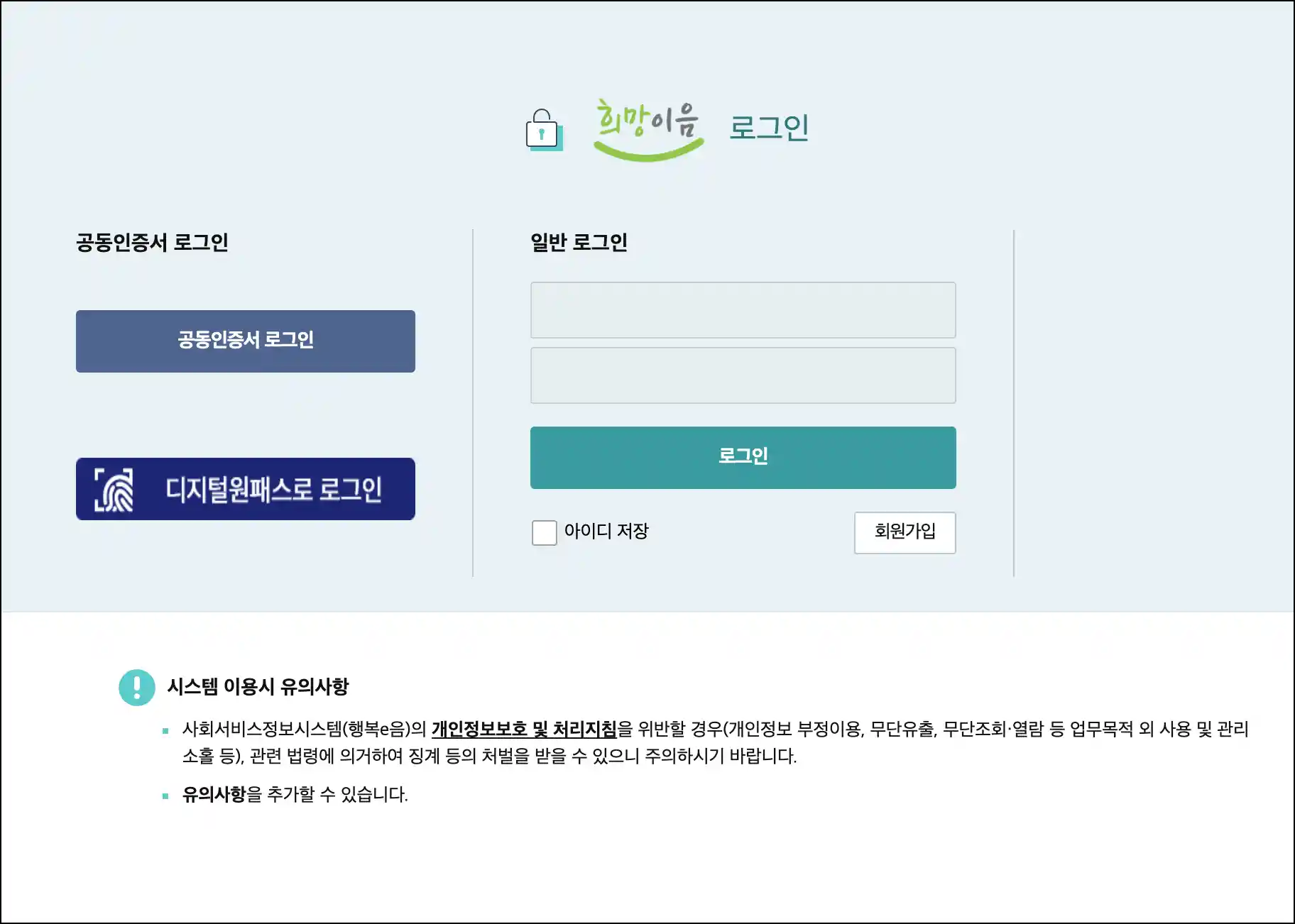Click the second notice bullet marker
The width and height of the screenshot is (1295, 924).
(x=165, y=796)
